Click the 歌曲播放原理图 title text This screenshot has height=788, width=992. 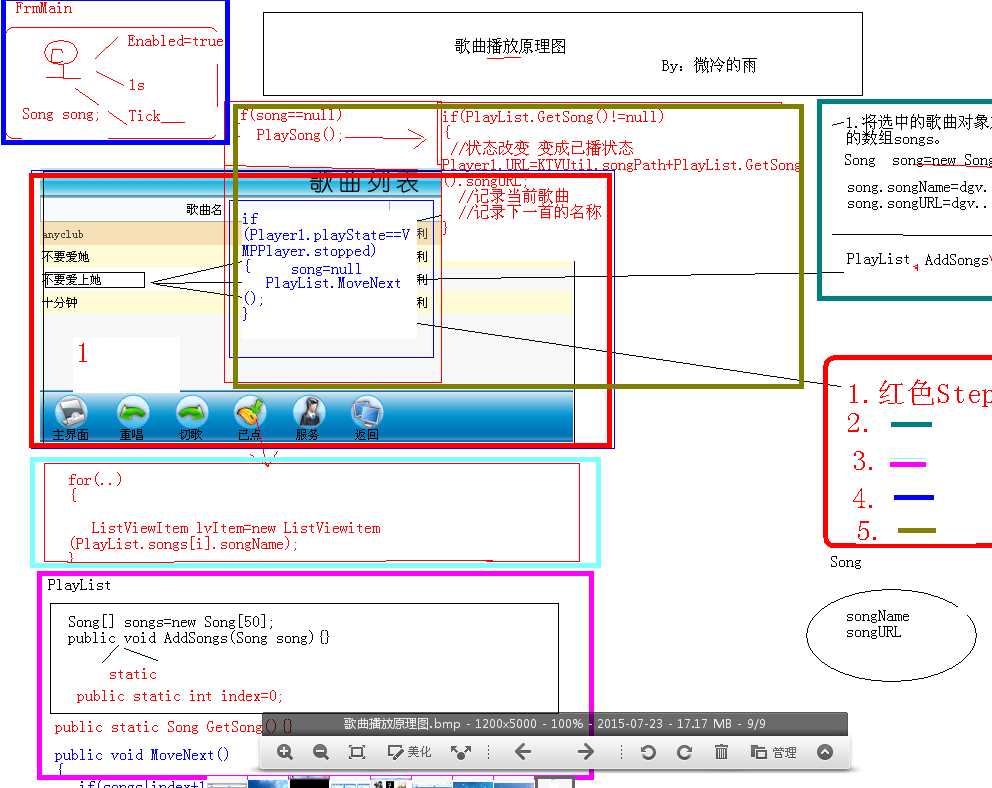510,46
